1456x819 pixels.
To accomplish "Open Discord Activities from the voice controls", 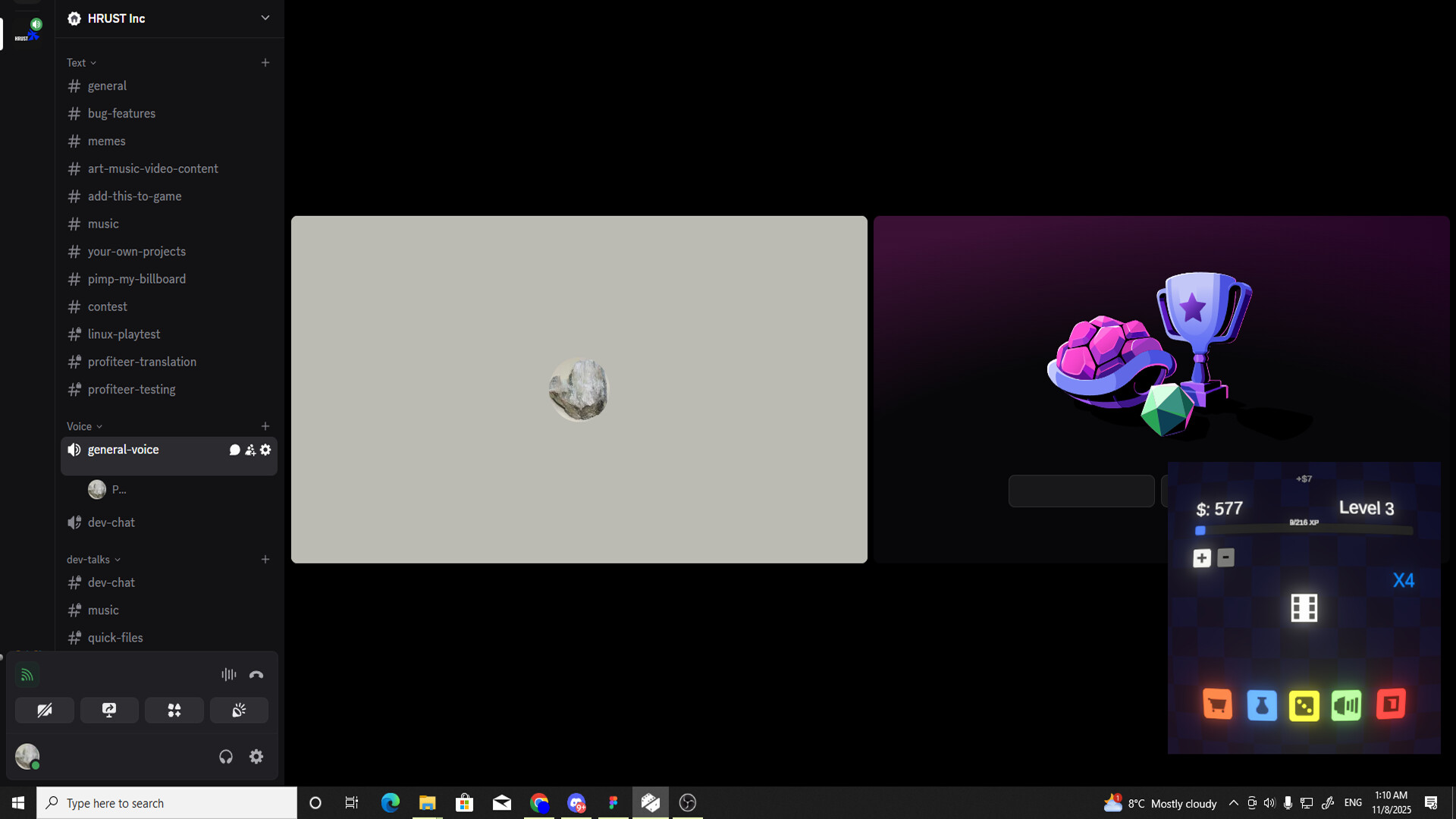I will click(174, 710).
